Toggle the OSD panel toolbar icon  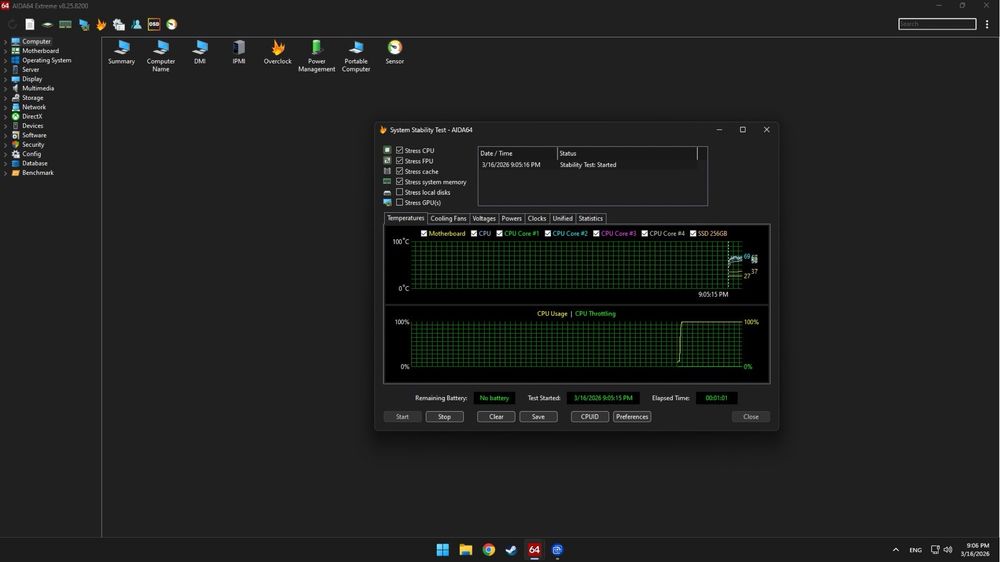pos(154,24)
